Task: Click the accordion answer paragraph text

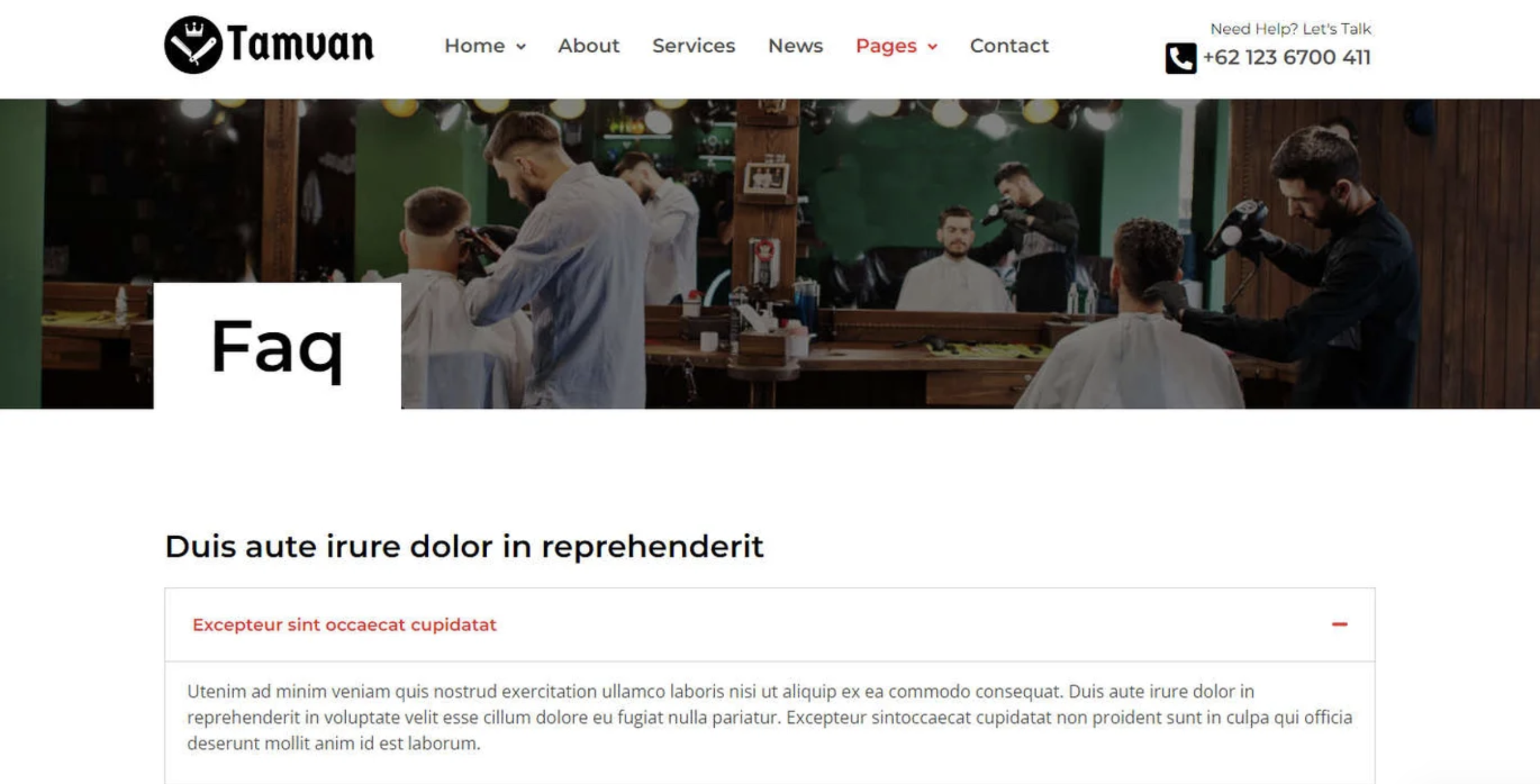Action: 769,717
